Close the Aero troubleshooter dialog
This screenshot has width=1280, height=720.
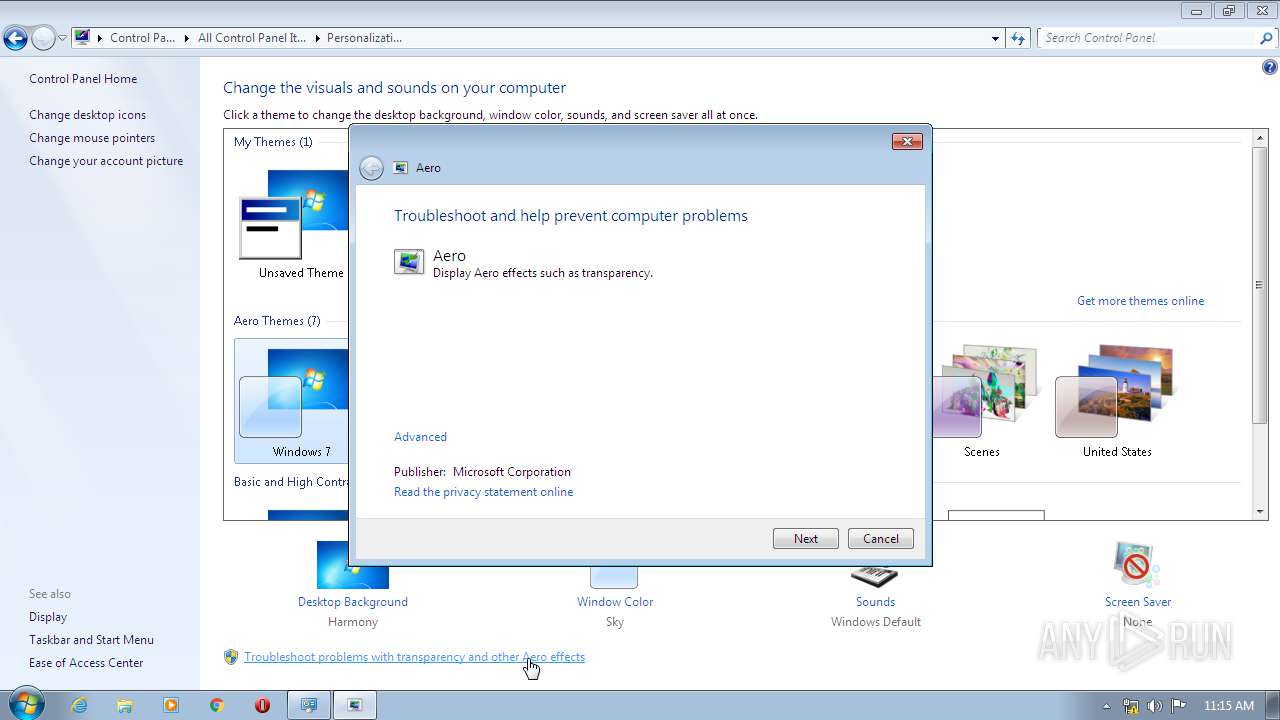coord(907,142)
